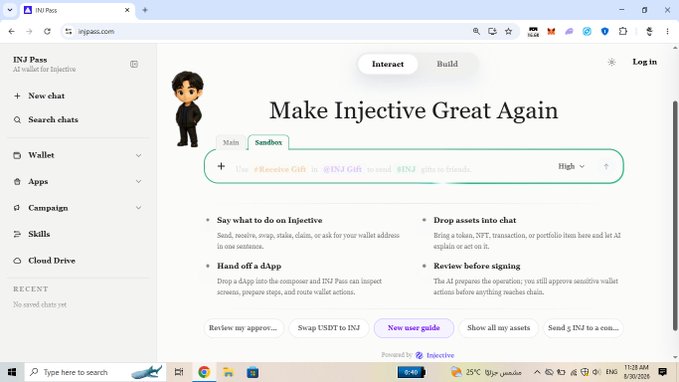Open the Windows Start menu

click(x=12, y=372)
